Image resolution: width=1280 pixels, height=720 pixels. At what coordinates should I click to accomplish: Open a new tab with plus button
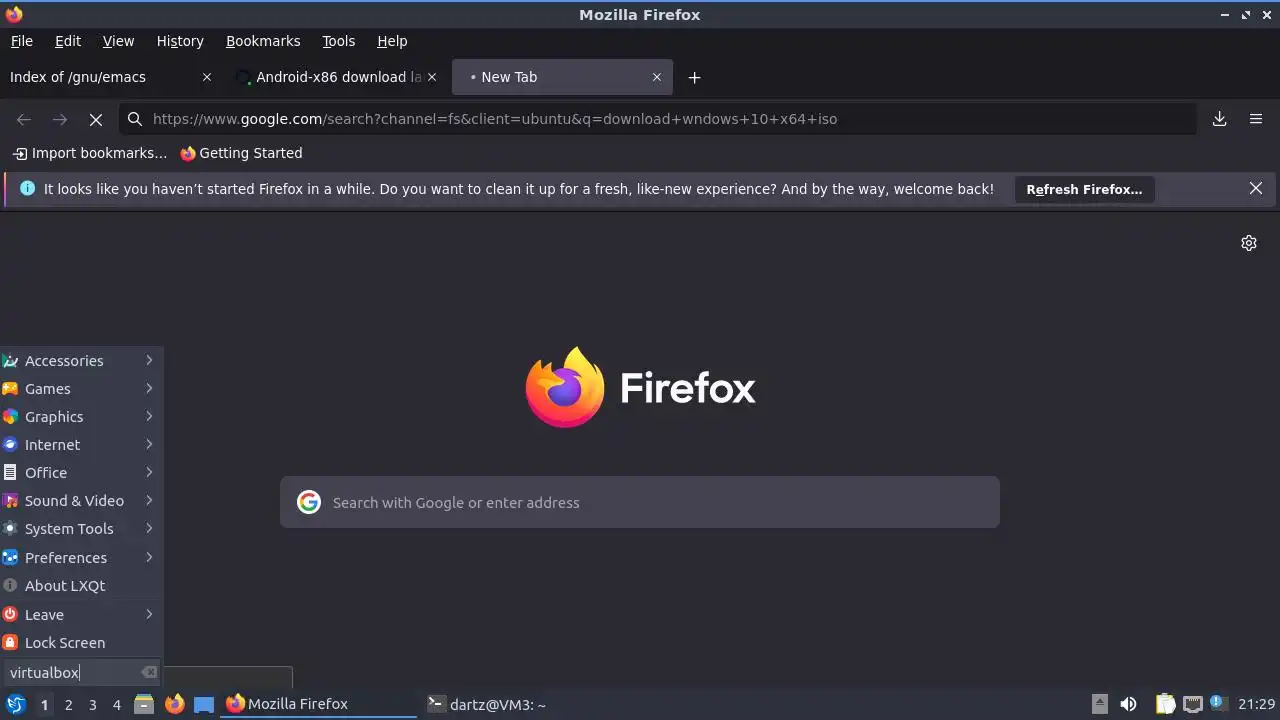(x=694, y=77)
